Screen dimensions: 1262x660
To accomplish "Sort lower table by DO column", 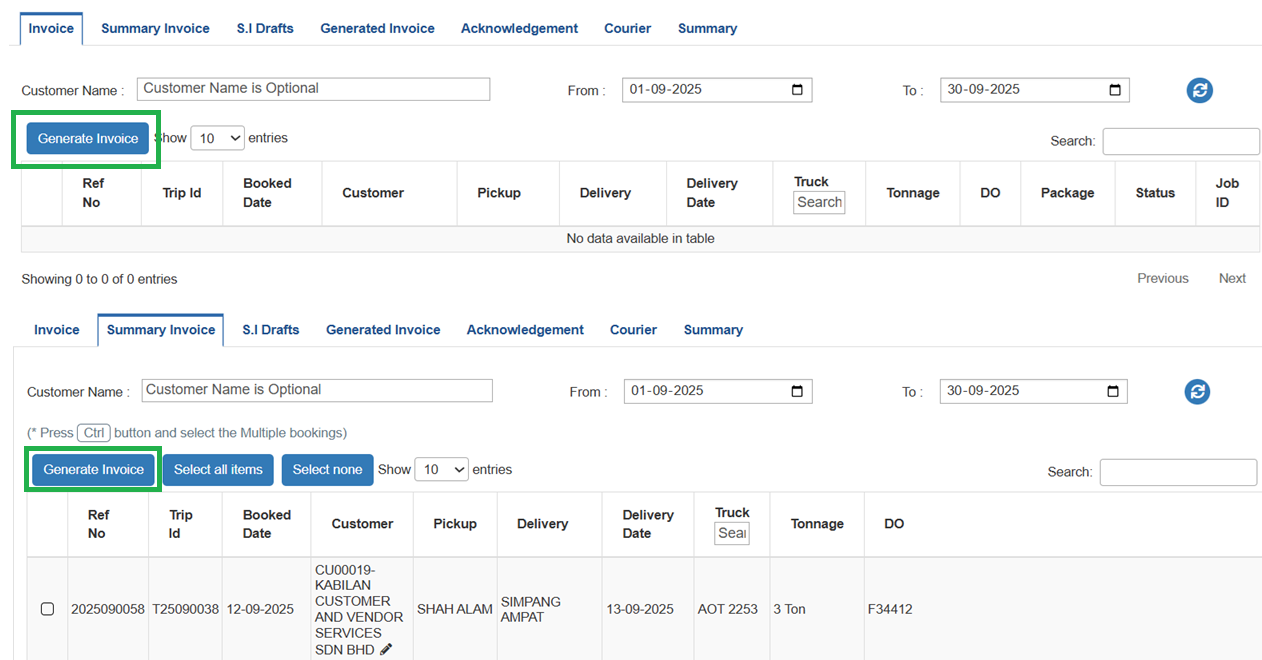I will (x=894, y=524).
